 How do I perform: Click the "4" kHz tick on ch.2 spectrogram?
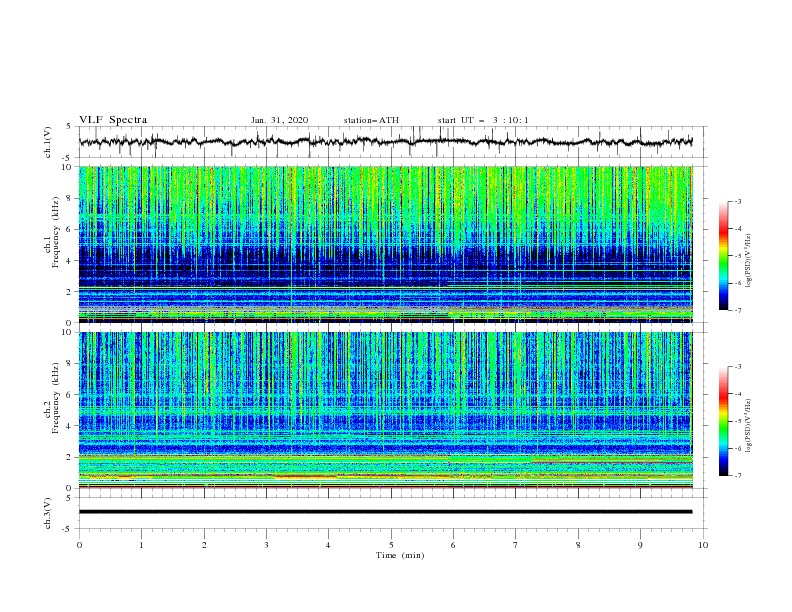(x=70, y=426)
